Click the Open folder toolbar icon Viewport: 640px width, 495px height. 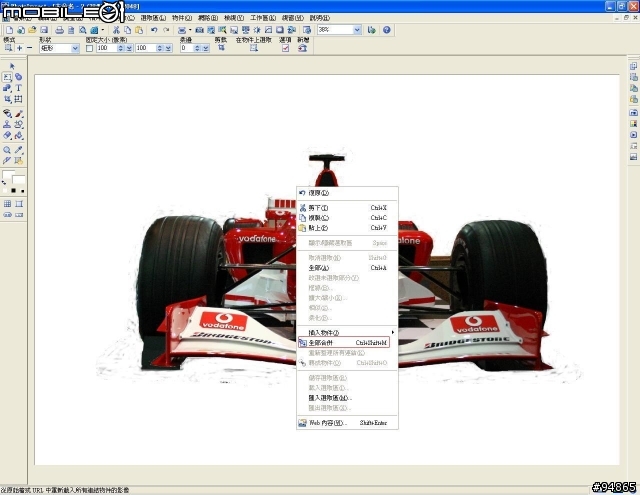[32, 30]
